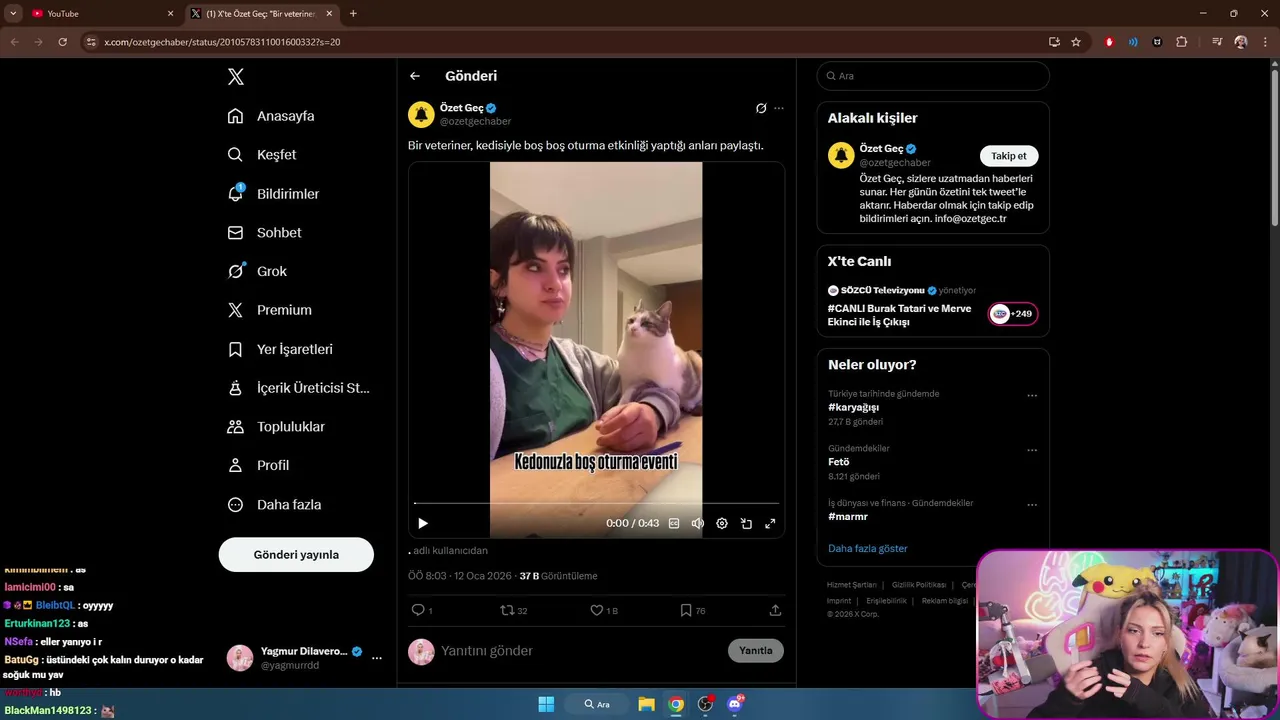Open Topluluklar communities

(276, 427)
